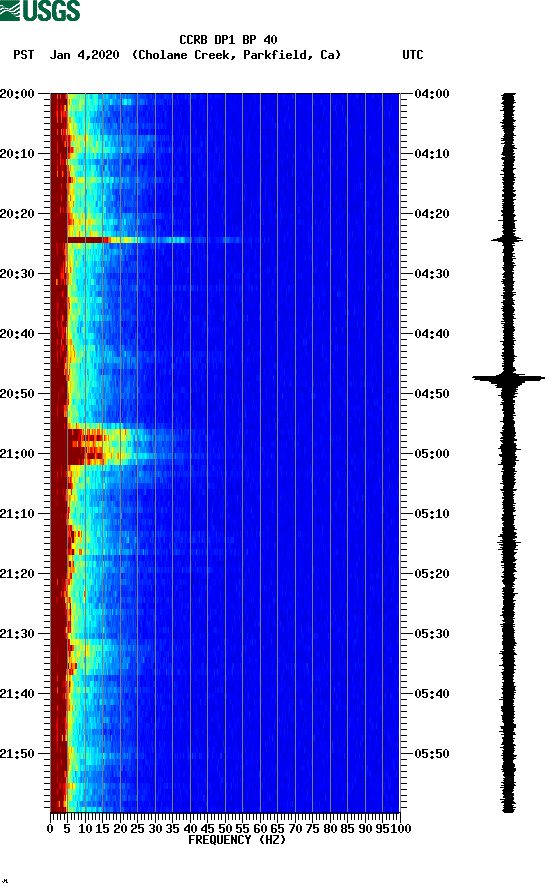Viewport: 552px width, 892px height.
Task: Click the '10' frequency tick label
Action: coord(85,829)
